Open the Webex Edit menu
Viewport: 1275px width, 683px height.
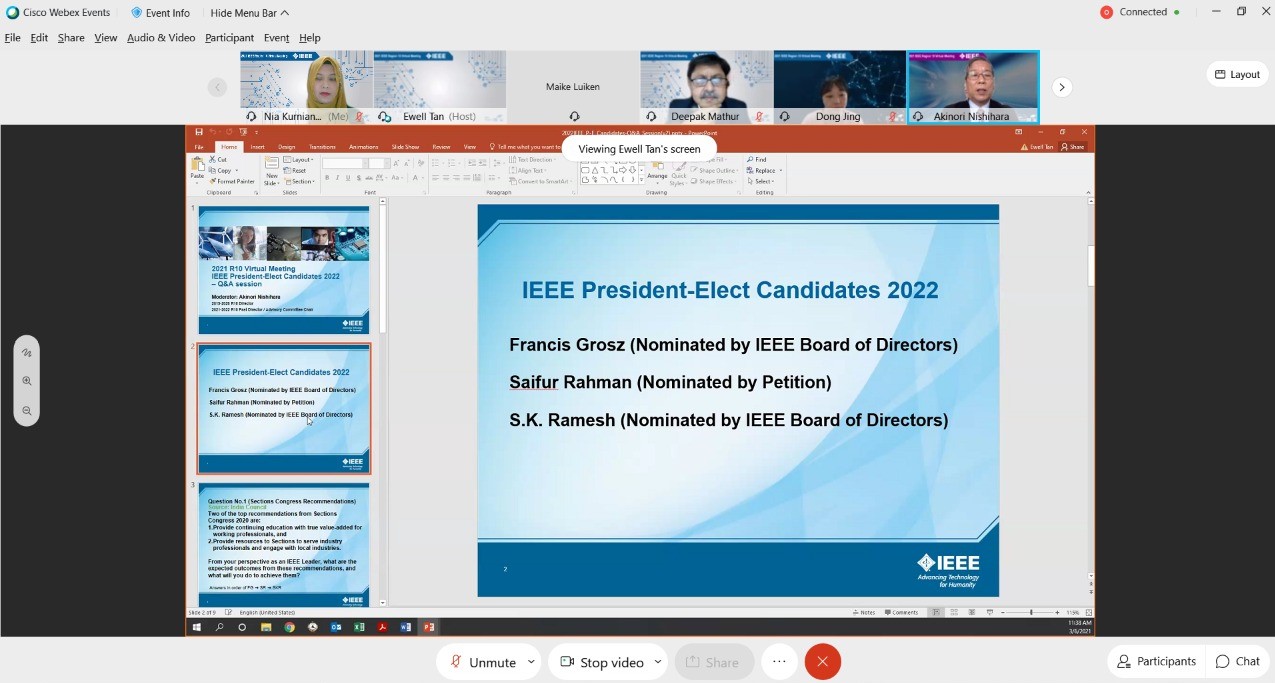point(39,38)
